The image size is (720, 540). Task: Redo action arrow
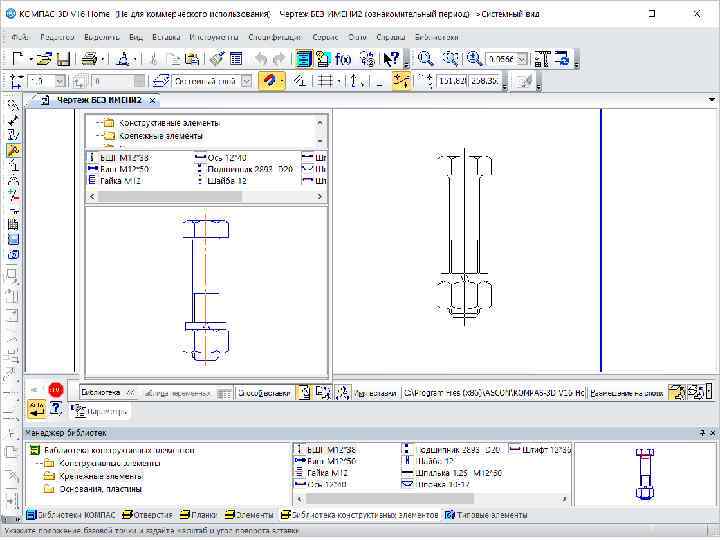tap(279, 59)
